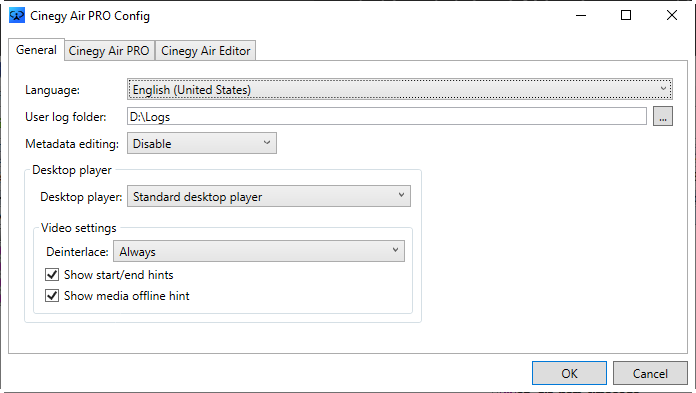The image size is (696, 393).
Task: Browse for log folder with ellipsis button
Action: point(663,116)
